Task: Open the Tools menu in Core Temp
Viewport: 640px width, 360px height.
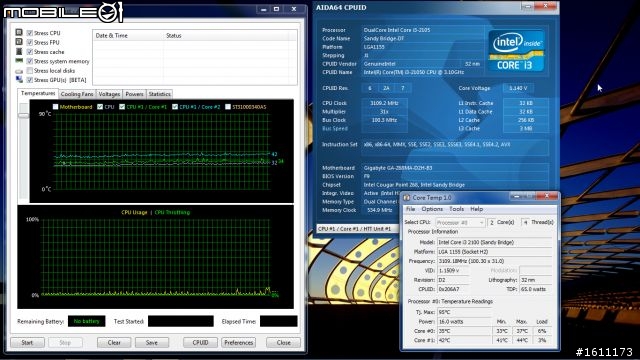Action: click(x=456, y=209)
